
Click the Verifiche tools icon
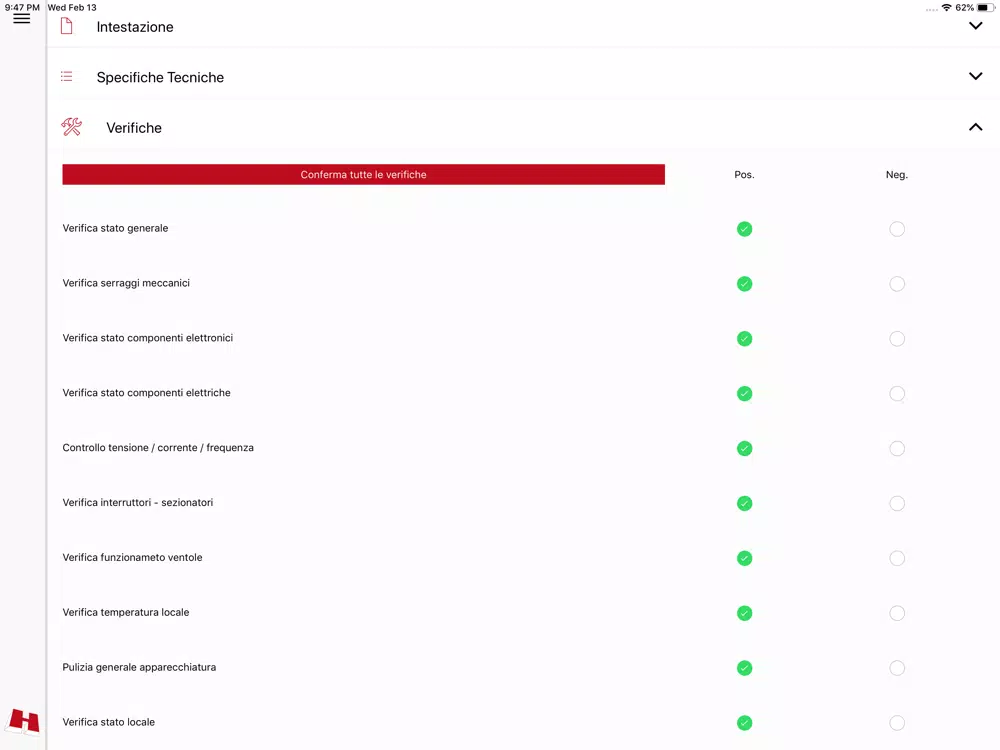point(71,127)
